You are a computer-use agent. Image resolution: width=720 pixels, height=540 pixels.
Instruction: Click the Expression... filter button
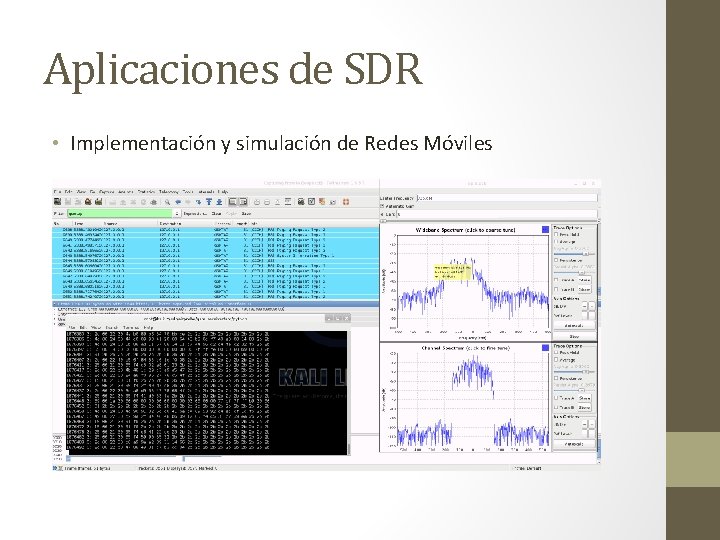point(195,214)
